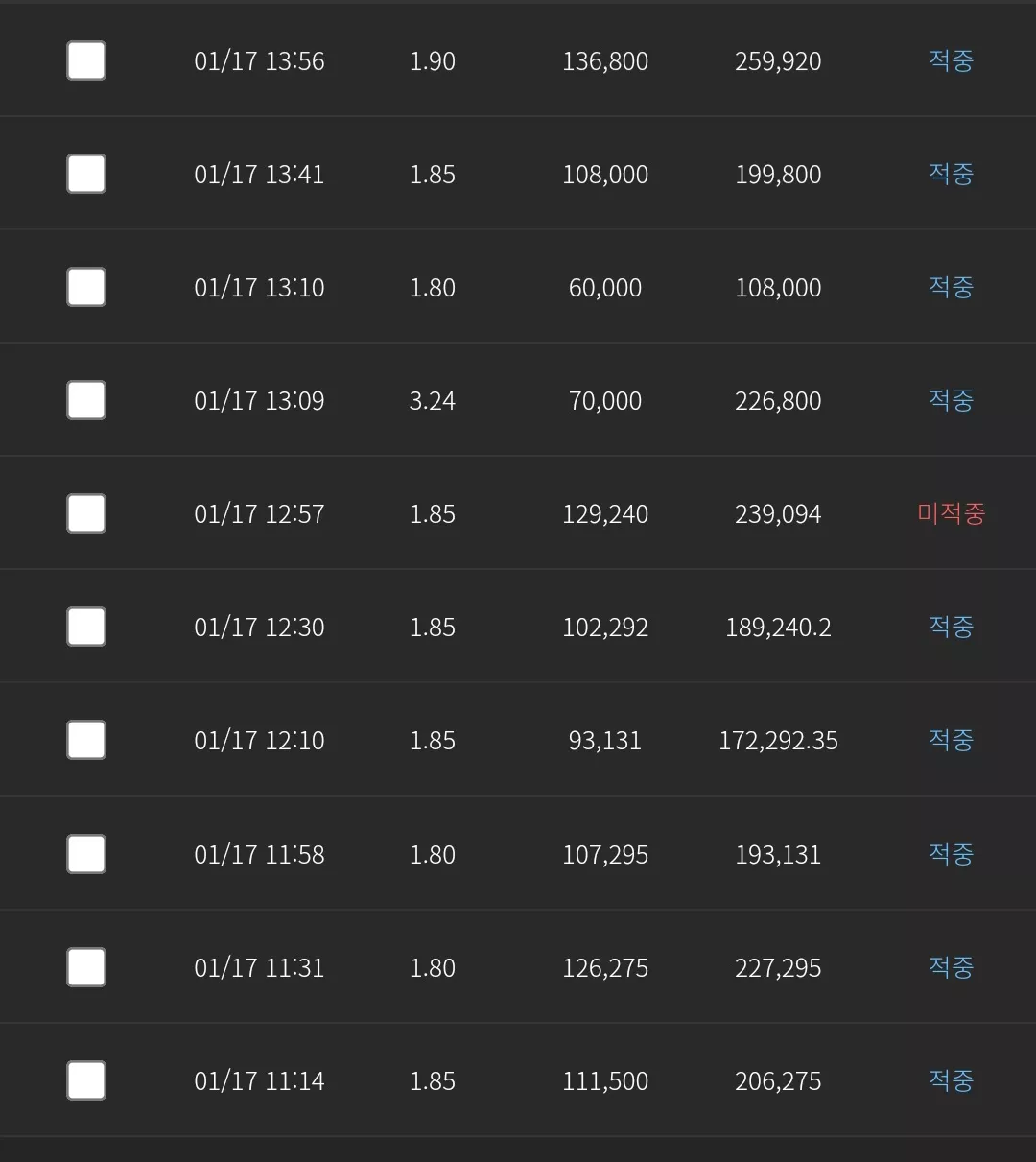
Task: Select the 3.24 odds value
Action: click(433, 400)
